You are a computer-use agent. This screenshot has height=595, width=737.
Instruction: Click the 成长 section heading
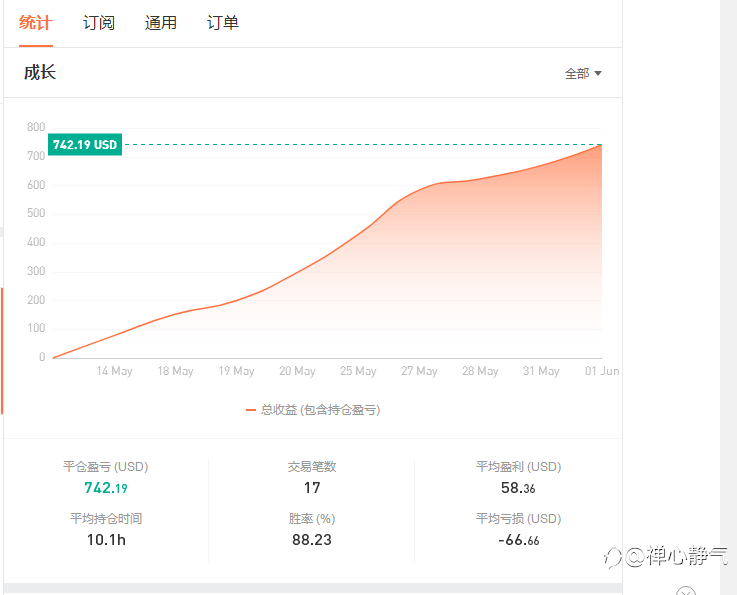40,73
